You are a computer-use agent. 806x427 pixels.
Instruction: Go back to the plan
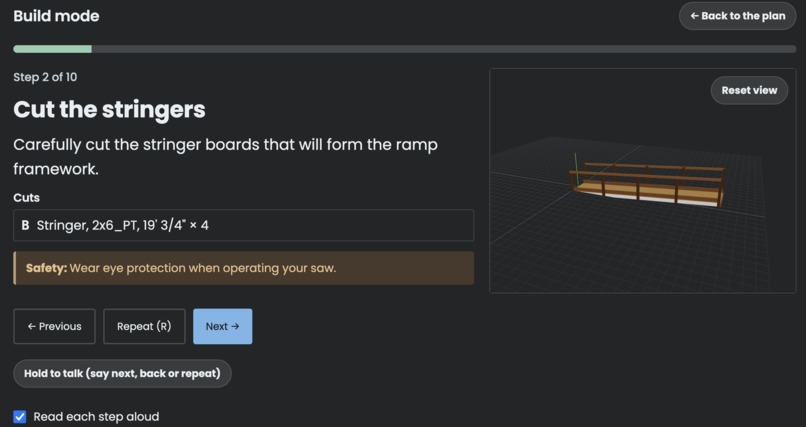tap(737, 16)
